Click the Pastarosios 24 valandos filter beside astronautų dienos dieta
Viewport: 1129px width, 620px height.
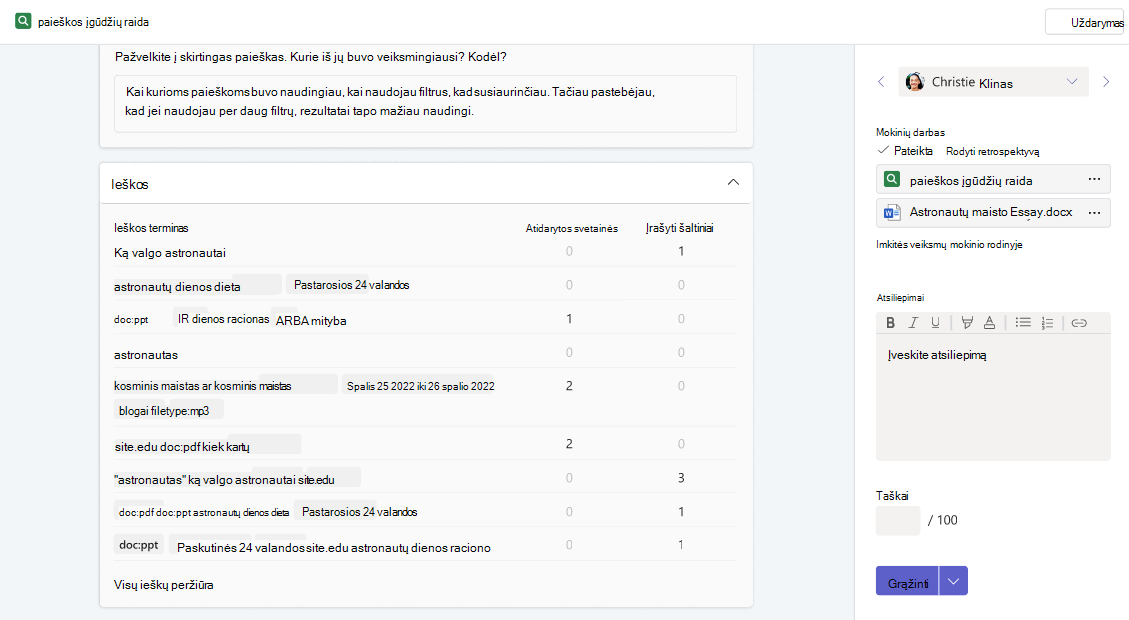tap(351, 285)
